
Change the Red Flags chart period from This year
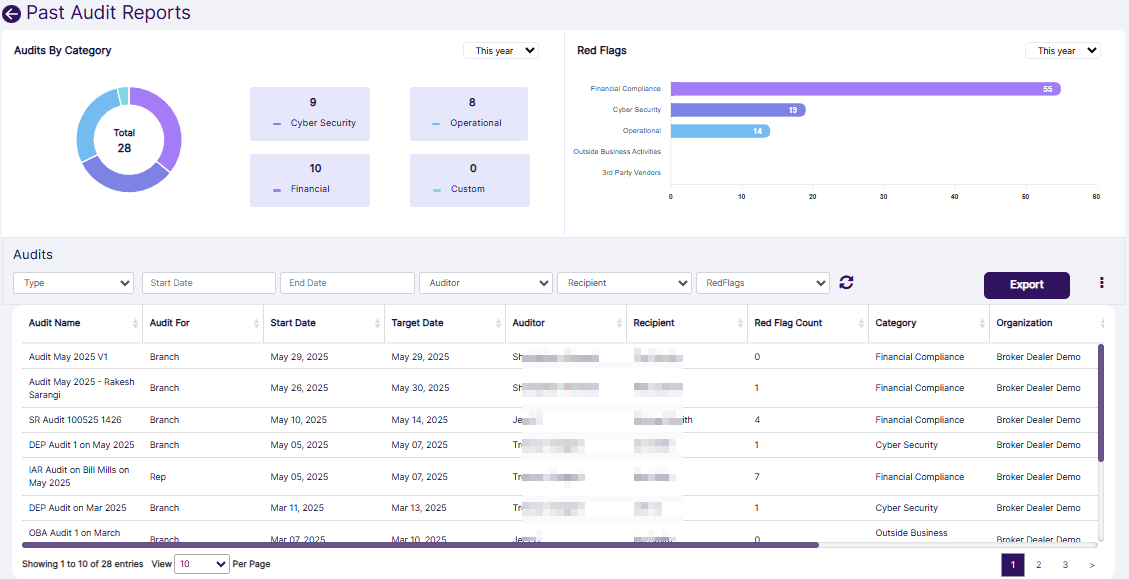tap(1062, 50)
